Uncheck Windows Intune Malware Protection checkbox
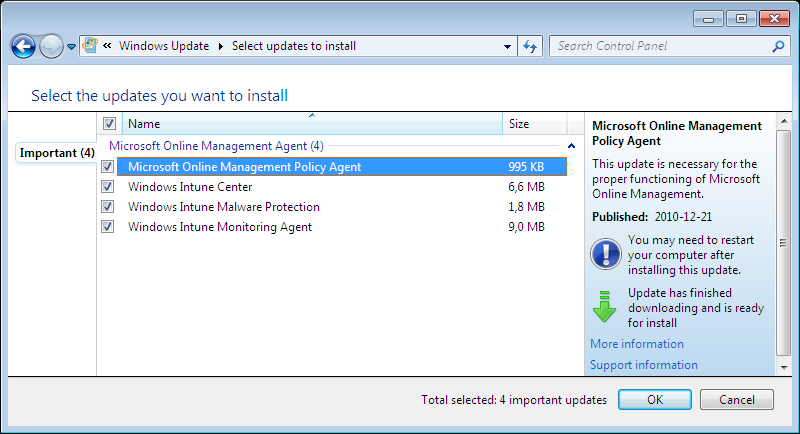The height and width of the screenshot is (434, 800). pos(108,207)
